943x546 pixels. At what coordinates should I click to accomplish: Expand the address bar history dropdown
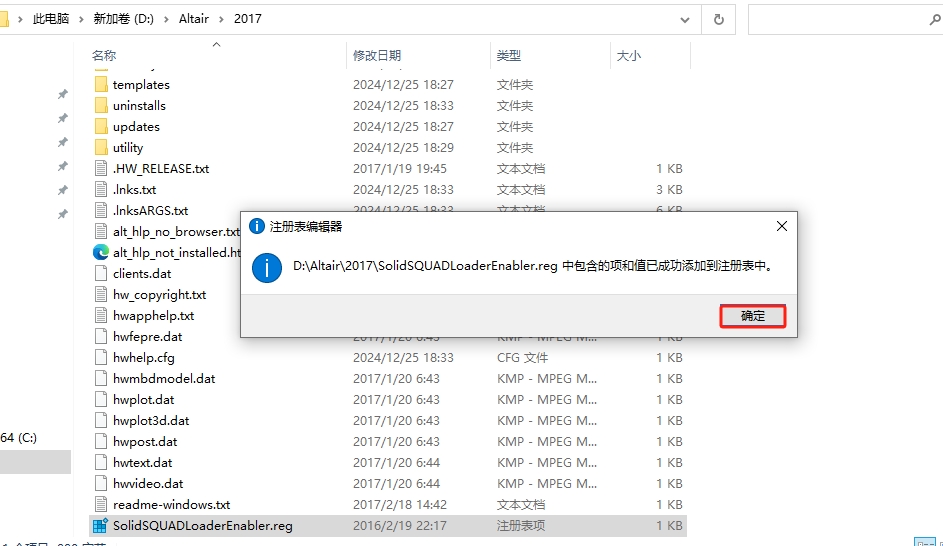click(685, 19)
